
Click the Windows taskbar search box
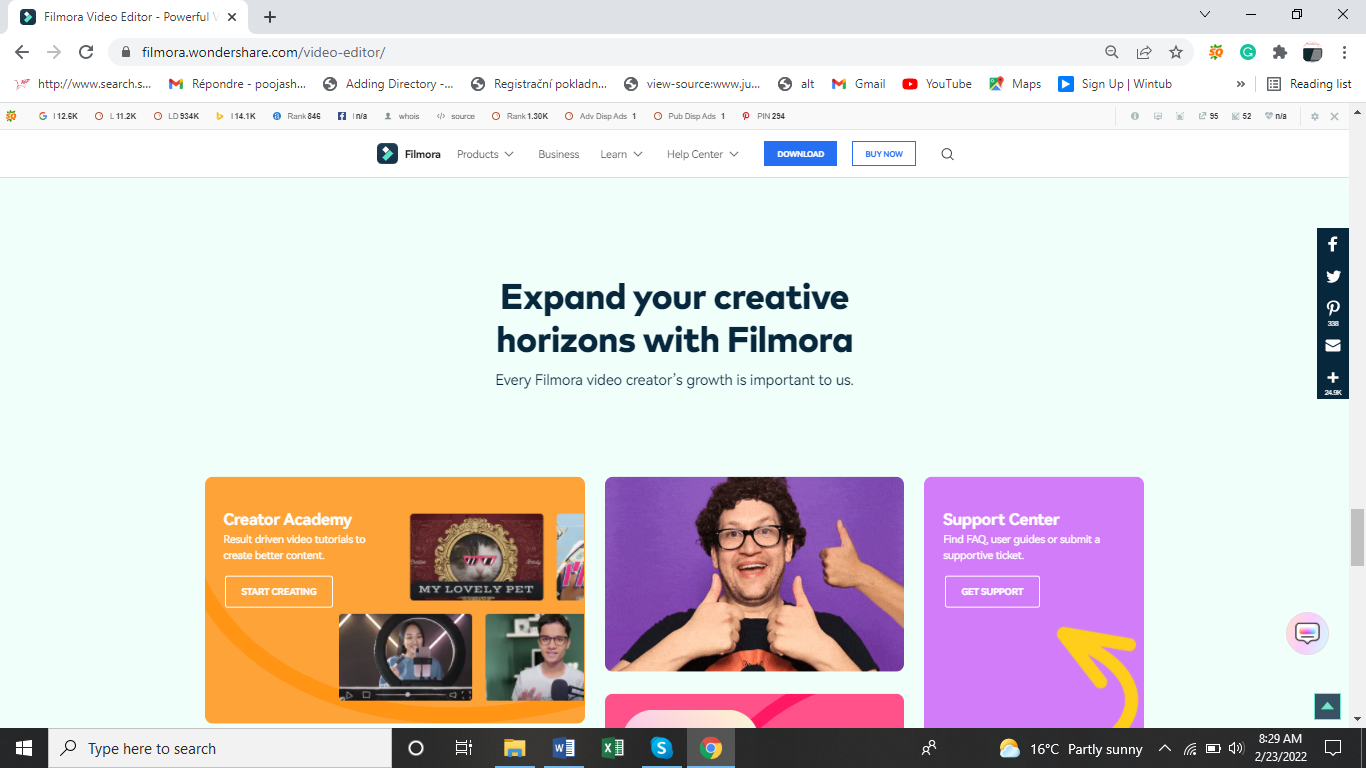[x=220, y=748]
